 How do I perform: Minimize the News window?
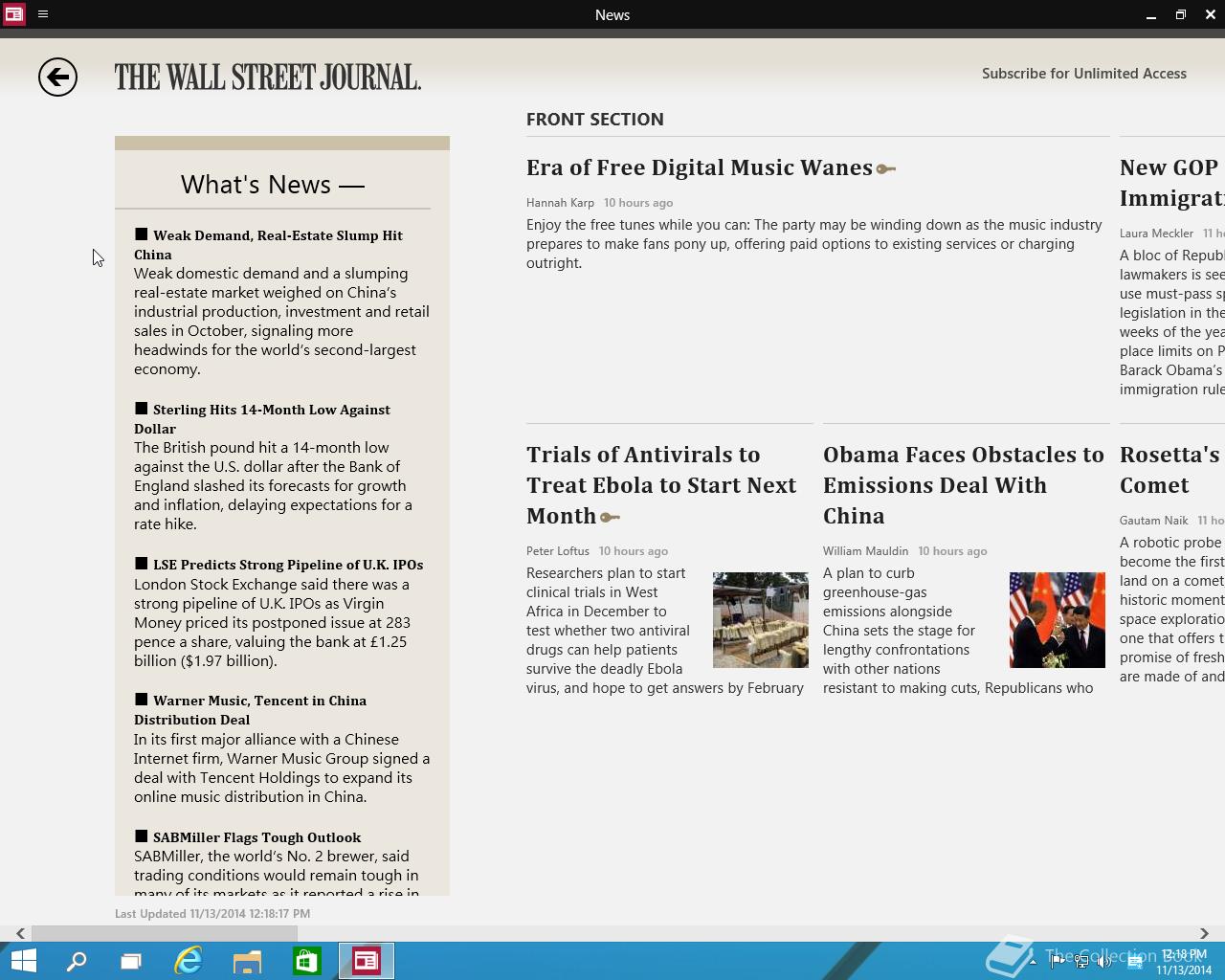pyautogui.click(x=1150, y=15)
